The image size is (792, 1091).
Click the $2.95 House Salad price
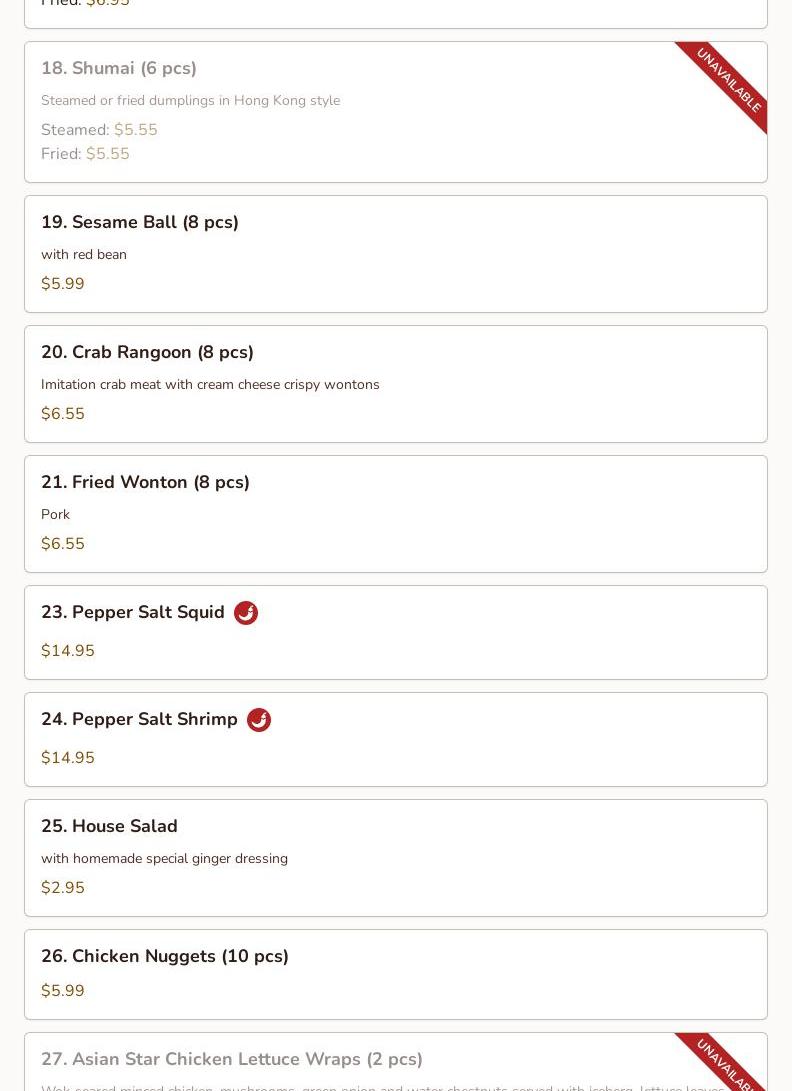(63, 888)
